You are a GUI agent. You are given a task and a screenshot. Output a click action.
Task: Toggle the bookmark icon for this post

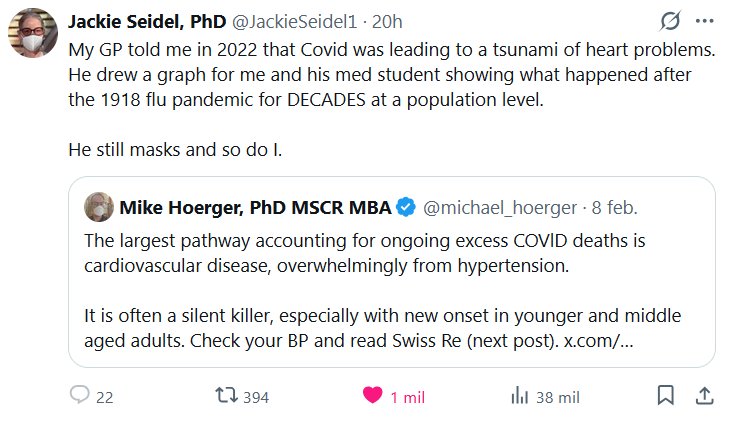point(665,396)
